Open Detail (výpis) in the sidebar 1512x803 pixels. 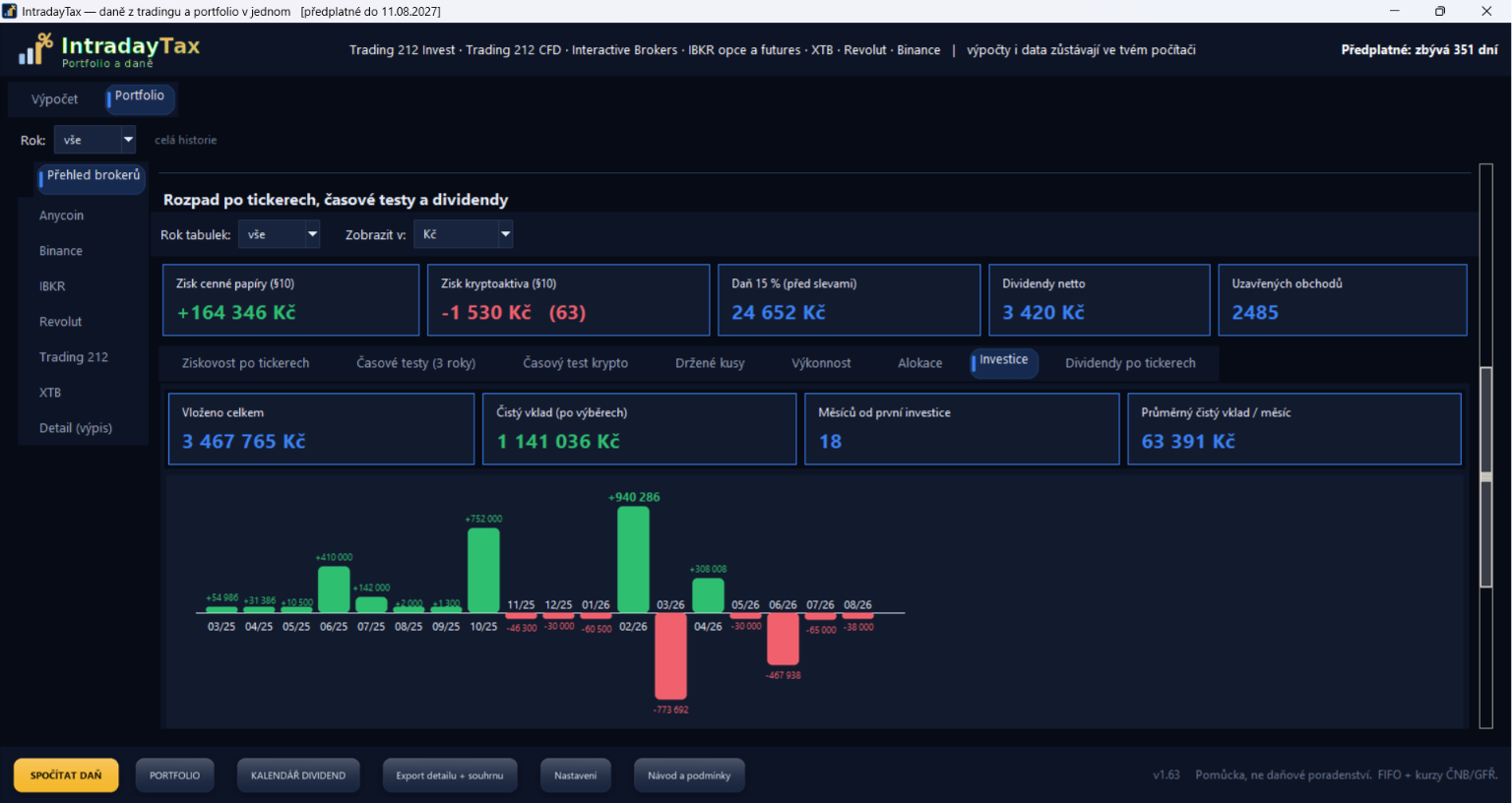76,428
